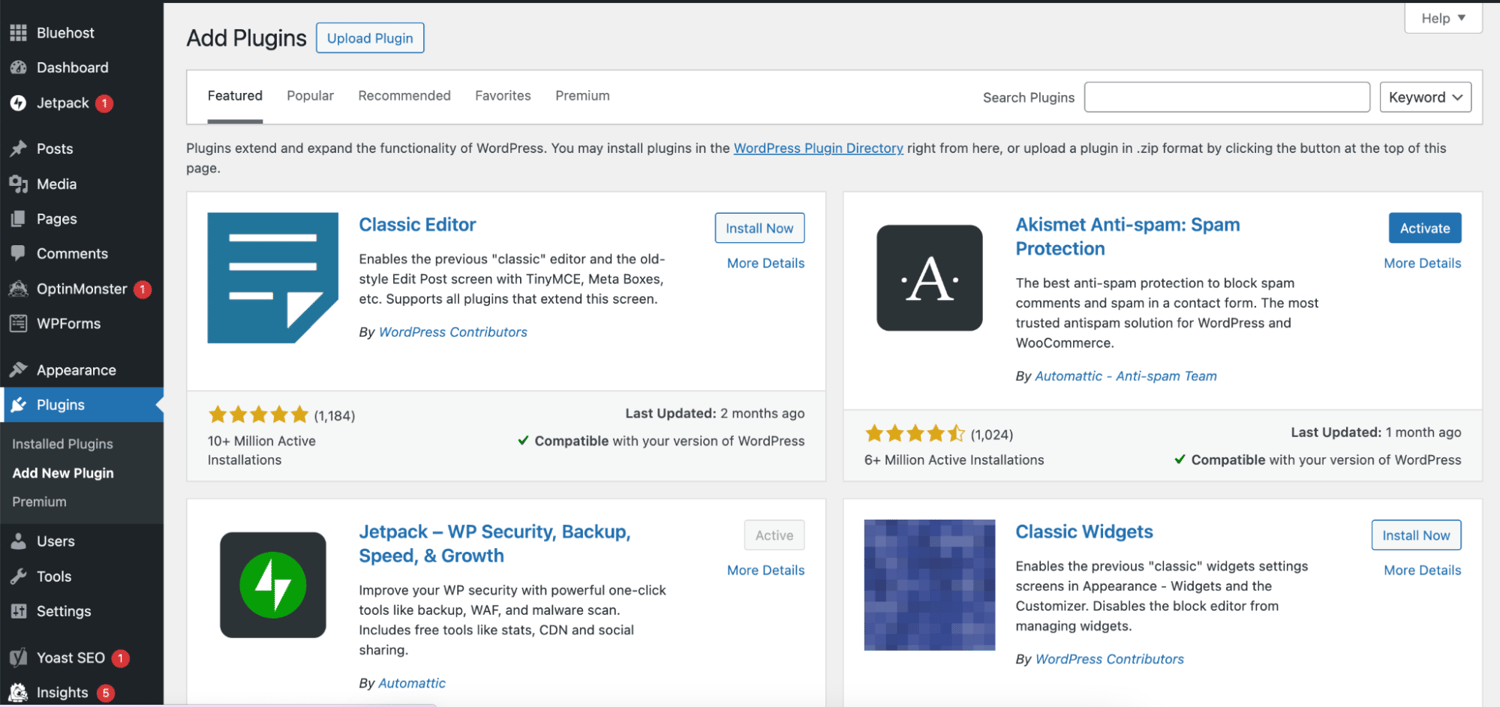
Task: Click the Dashboard gauge icon
Action: pos(18,68)
